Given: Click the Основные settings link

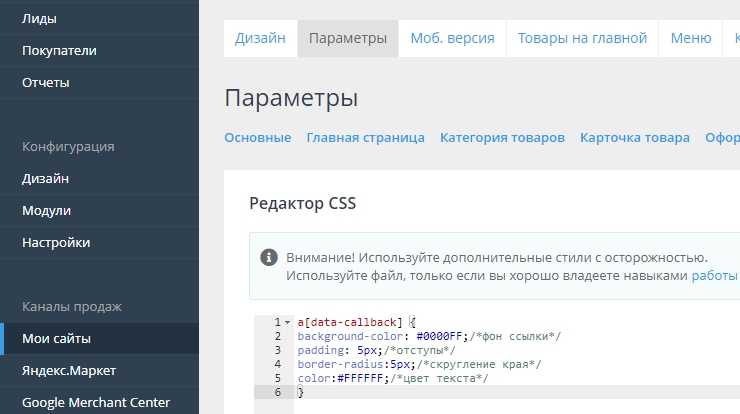Looking at the screenshot, I should point(257,137).
